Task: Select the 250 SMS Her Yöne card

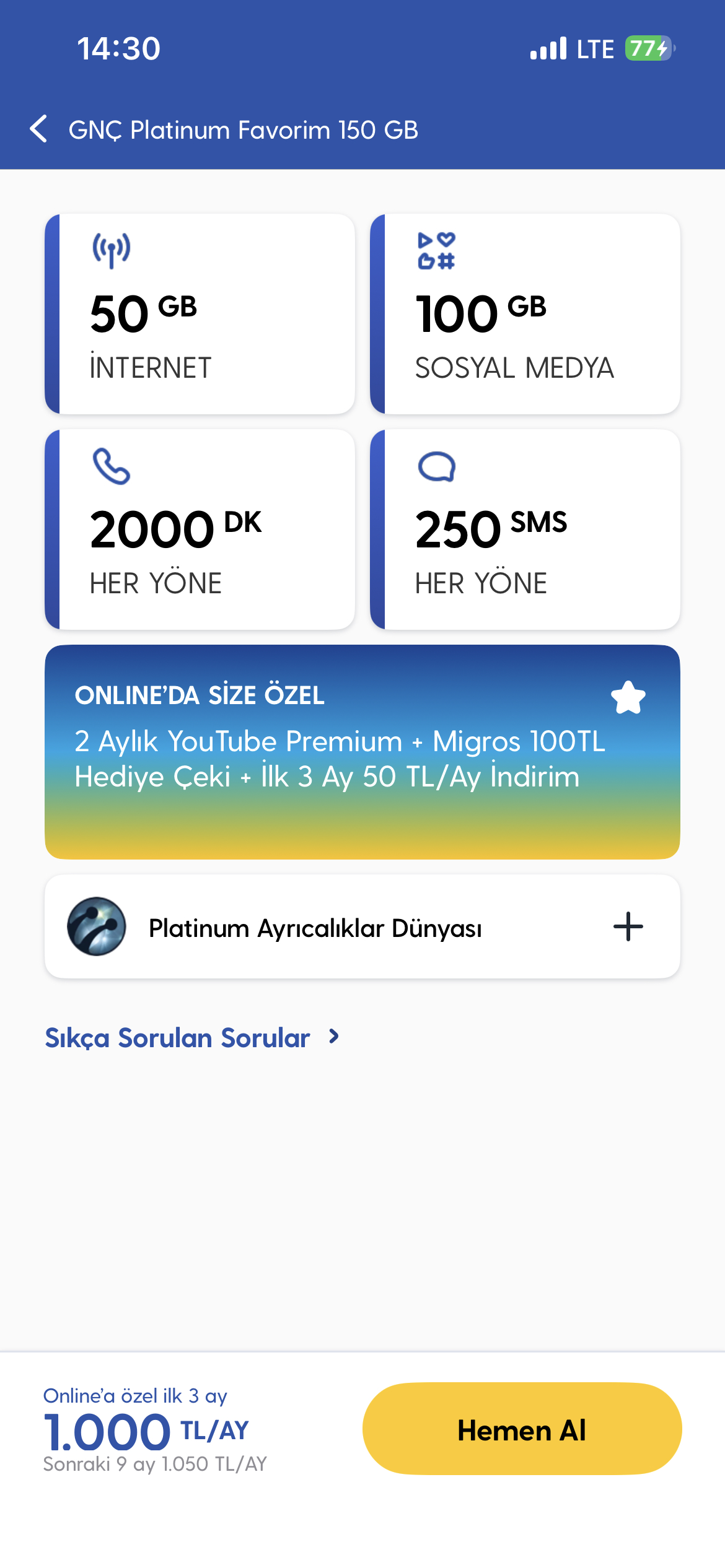Action: click(525, 529)
